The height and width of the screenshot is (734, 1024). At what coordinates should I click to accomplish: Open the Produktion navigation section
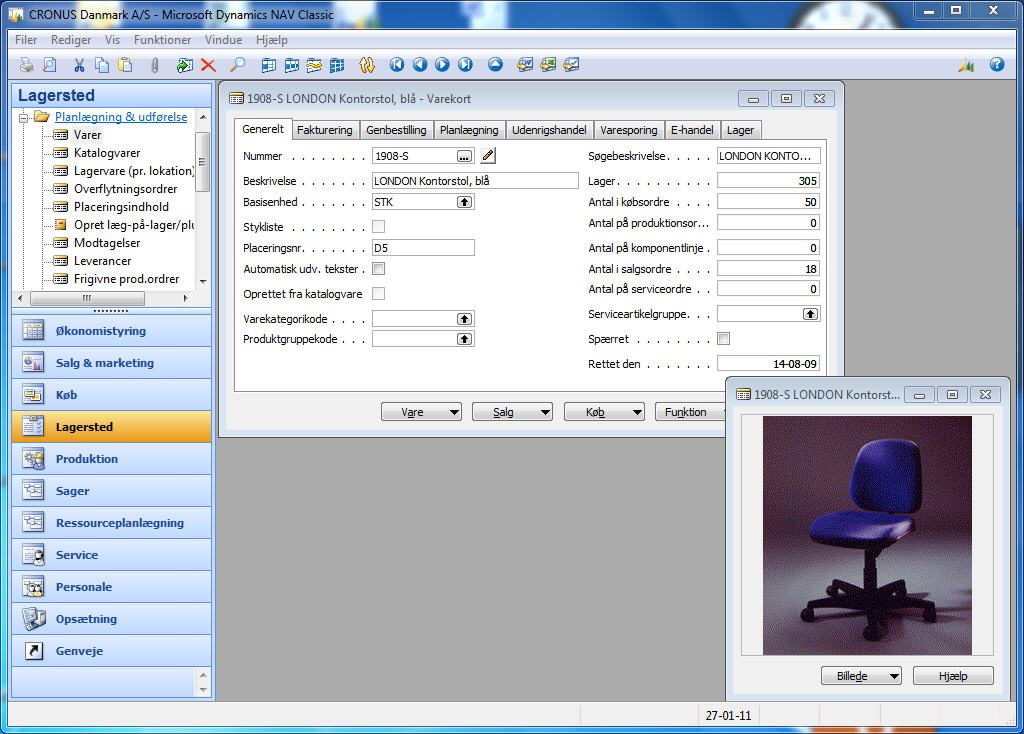tap(112, 459)
